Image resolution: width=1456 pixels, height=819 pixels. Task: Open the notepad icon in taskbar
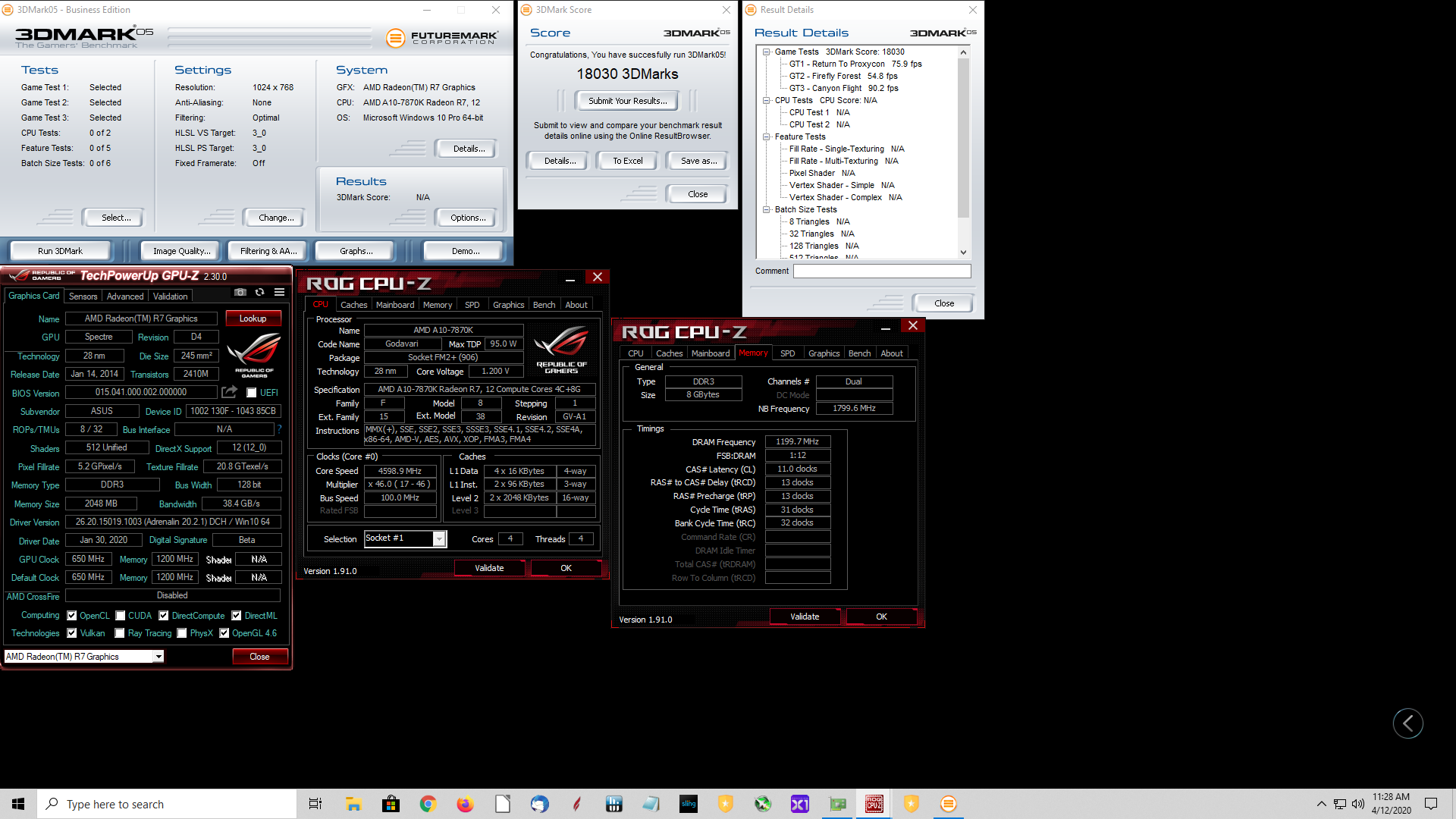pyautogui.click(x=651, y=804)
